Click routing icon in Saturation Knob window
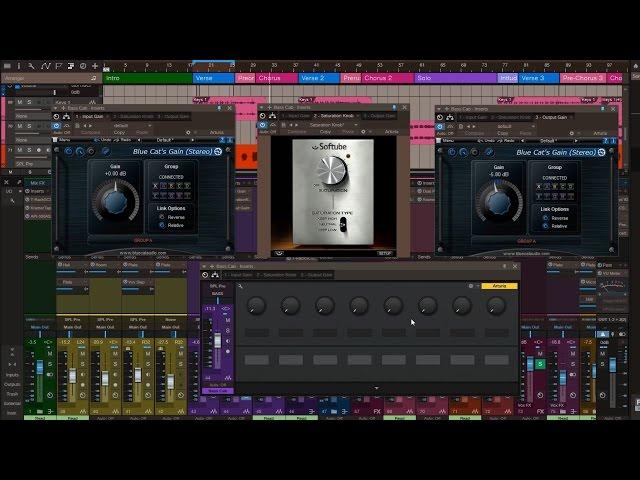 pos(272,116)
